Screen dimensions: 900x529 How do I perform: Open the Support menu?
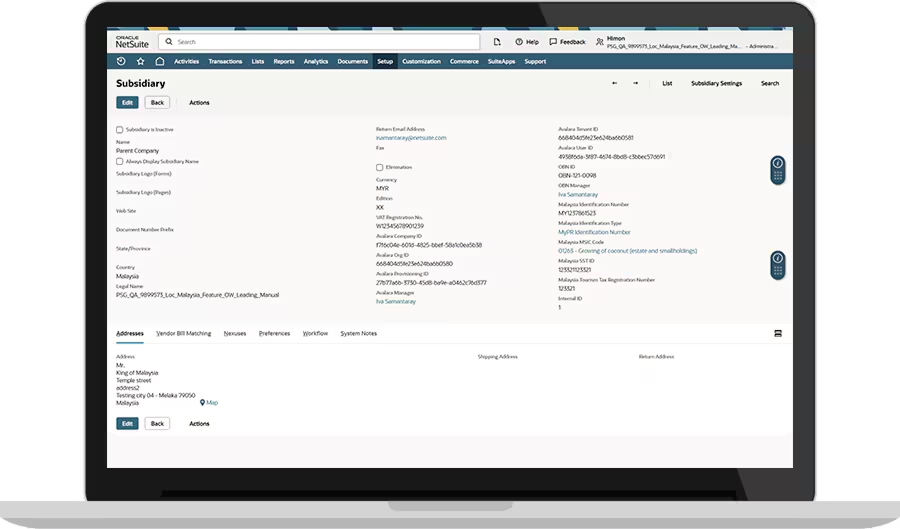(x=535, y=61)
